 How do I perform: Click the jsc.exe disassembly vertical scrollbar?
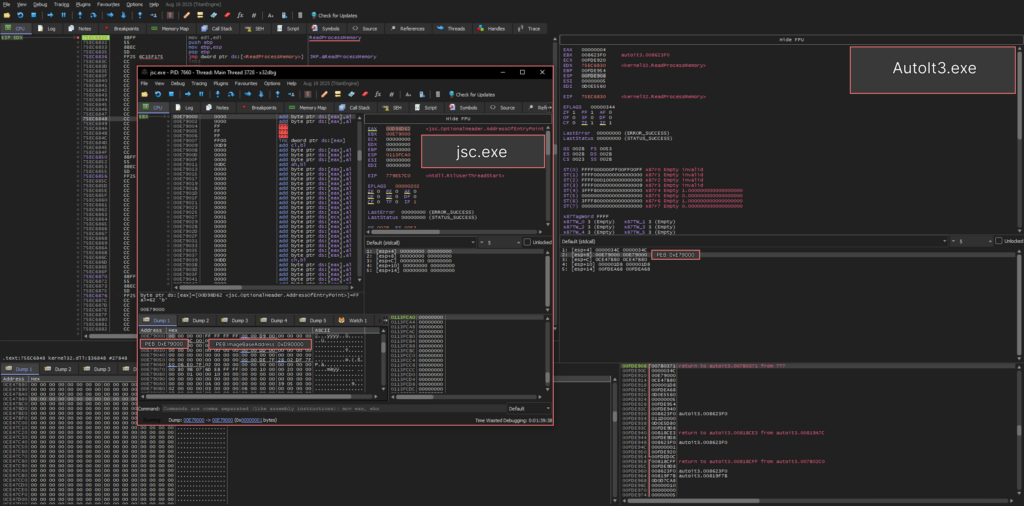click(x=357, y=200)
